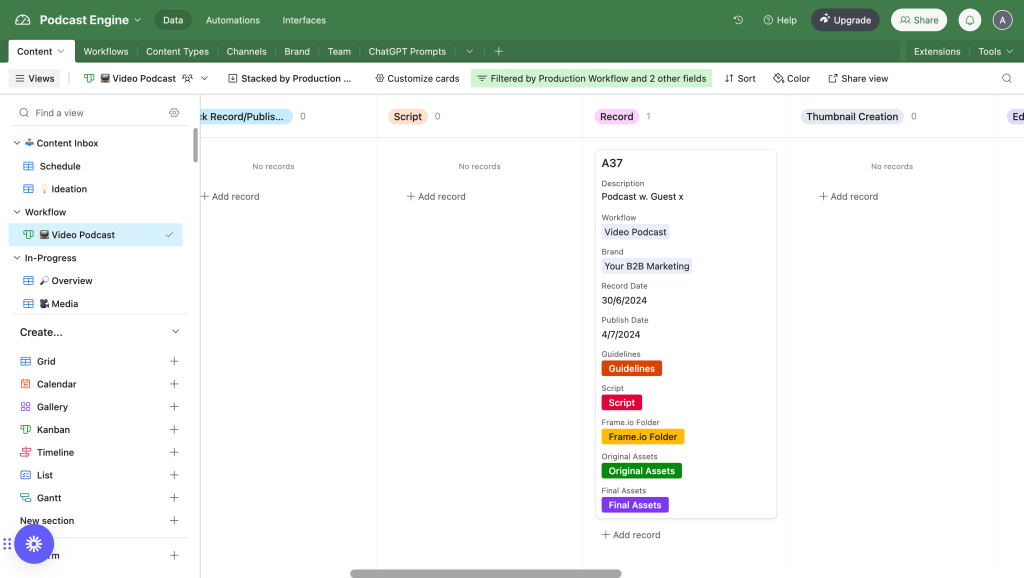Click plus icon next to Kanban
The width and height of the screenshot is (1024, 578).
coord(174,430)
